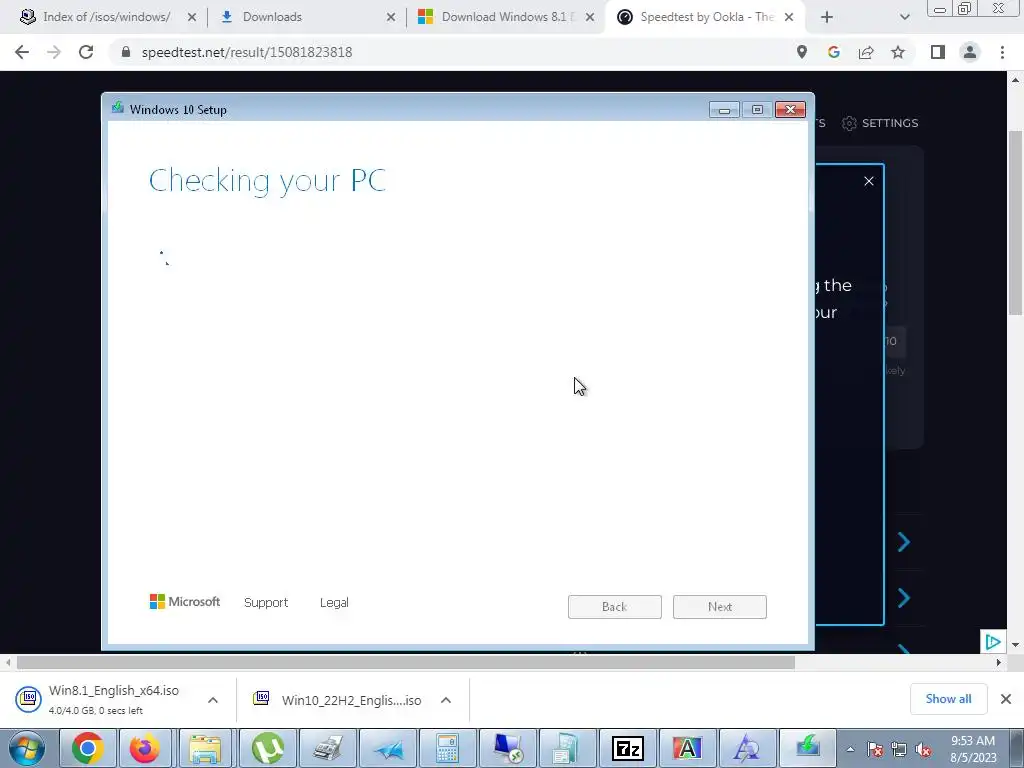Expand the middle chevron arrow on Speedtest page
Screen dimensions: 1024x768
point(904,598)
